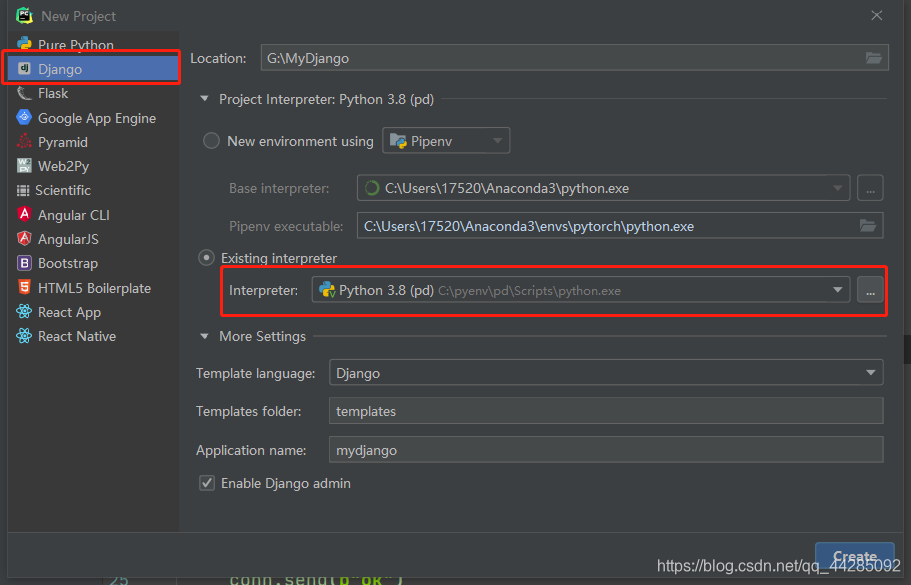Select Bootstrap project type
The height and width of the screenshot is (585, 911).
pos(93,263)
